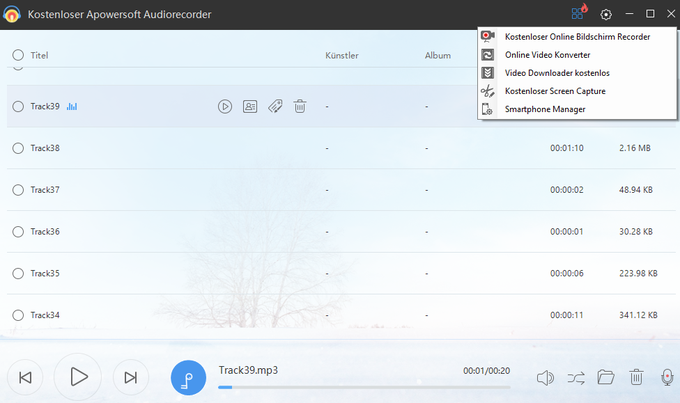Click size 223.98 KB
This screenshot has width=680, height=403.
(x=638, y=273)
